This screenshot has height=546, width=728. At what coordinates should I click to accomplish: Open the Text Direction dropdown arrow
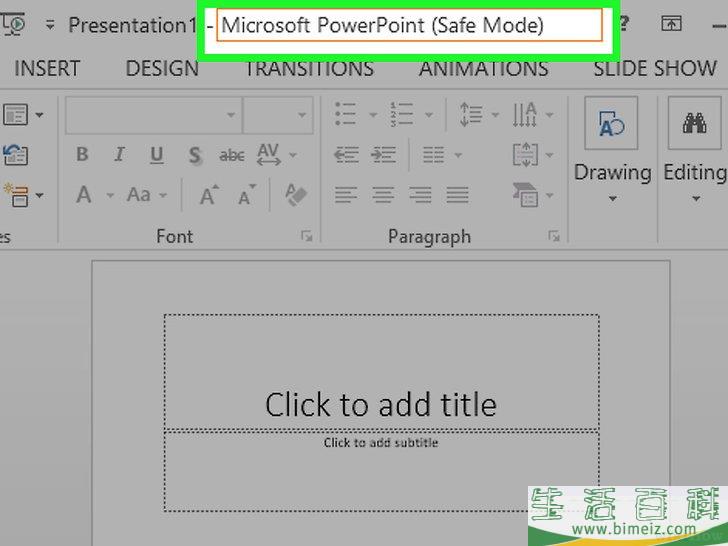[550, 115]
